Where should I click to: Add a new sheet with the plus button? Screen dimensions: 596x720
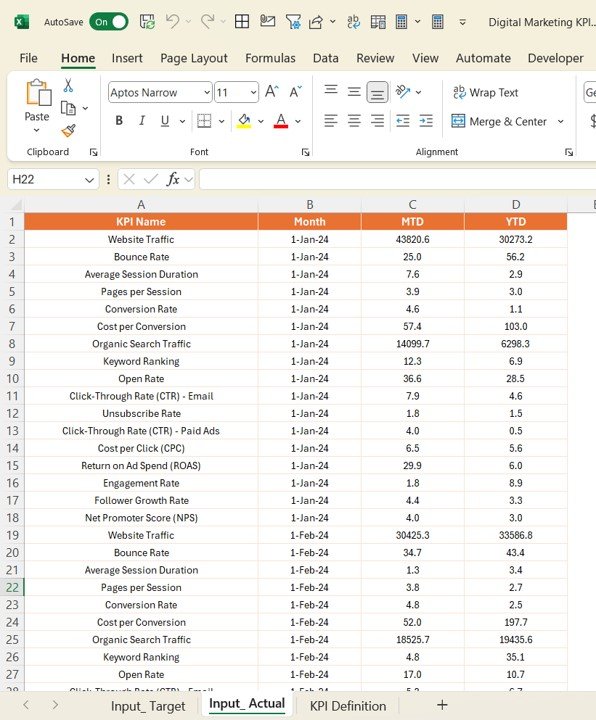point(442,705)
